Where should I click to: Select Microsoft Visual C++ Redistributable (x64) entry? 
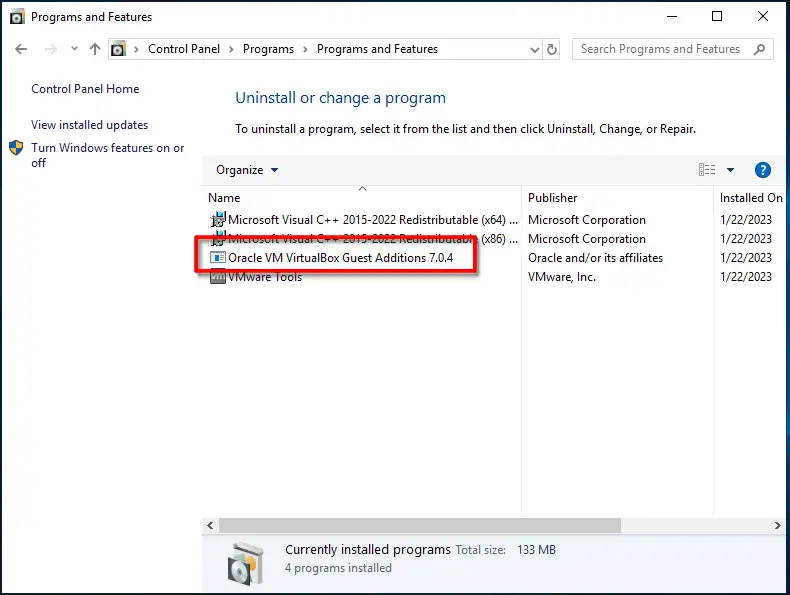tap(373, 220)
